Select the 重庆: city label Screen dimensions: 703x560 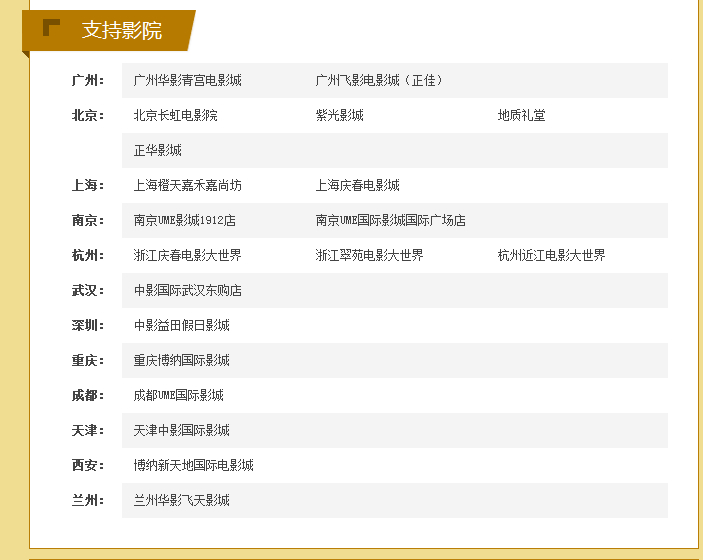[88, 360]
